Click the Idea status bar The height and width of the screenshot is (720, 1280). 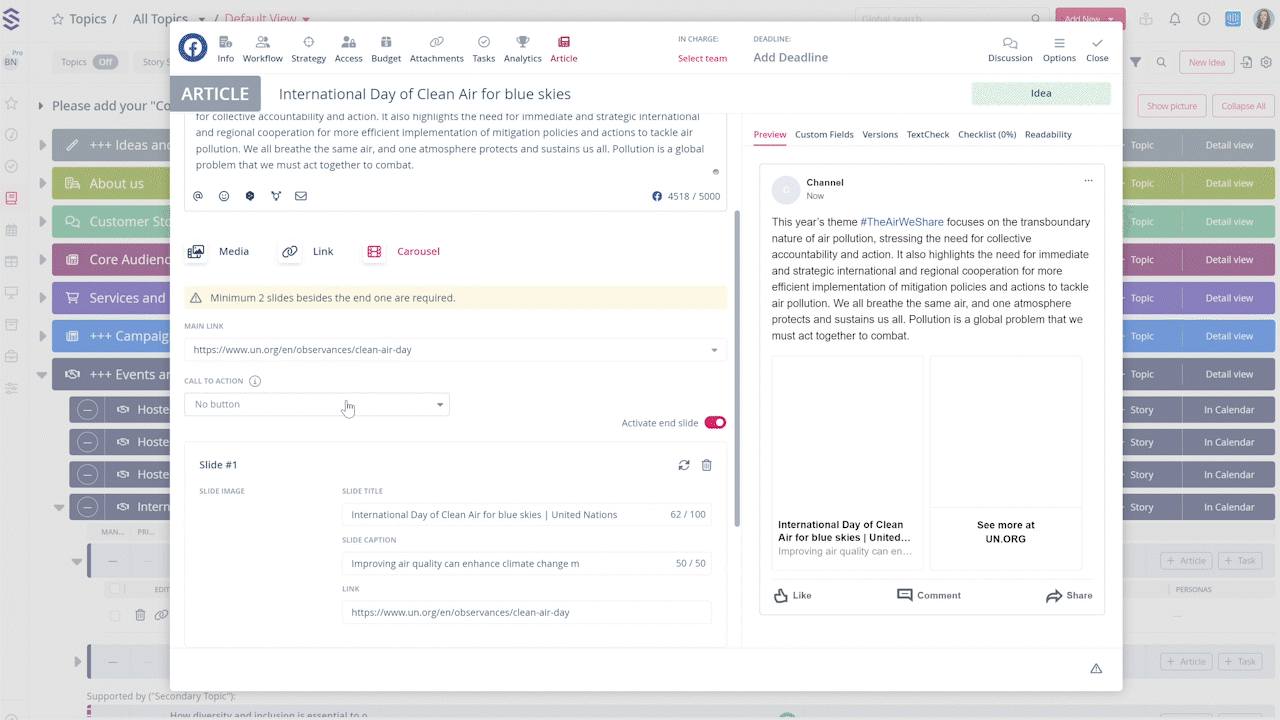click(x=1041, y=93)
